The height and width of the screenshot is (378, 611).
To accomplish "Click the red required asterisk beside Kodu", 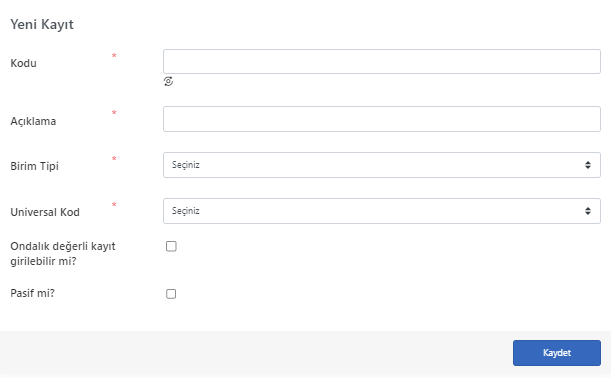I will click(114, 56).
